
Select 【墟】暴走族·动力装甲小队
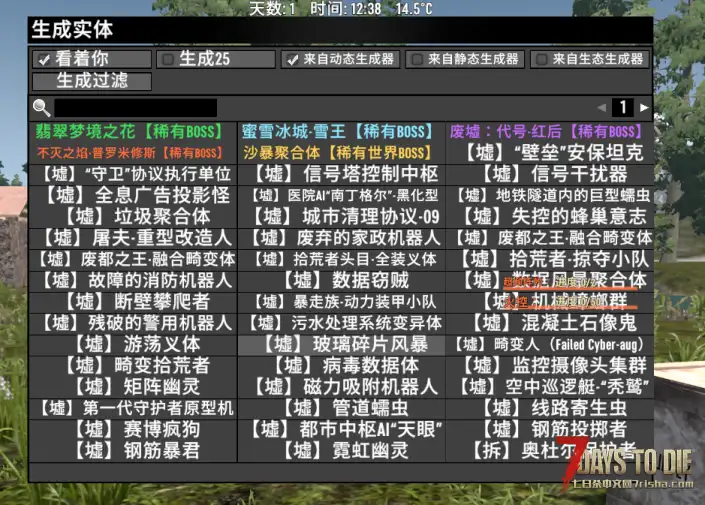(x=344, y=301)
